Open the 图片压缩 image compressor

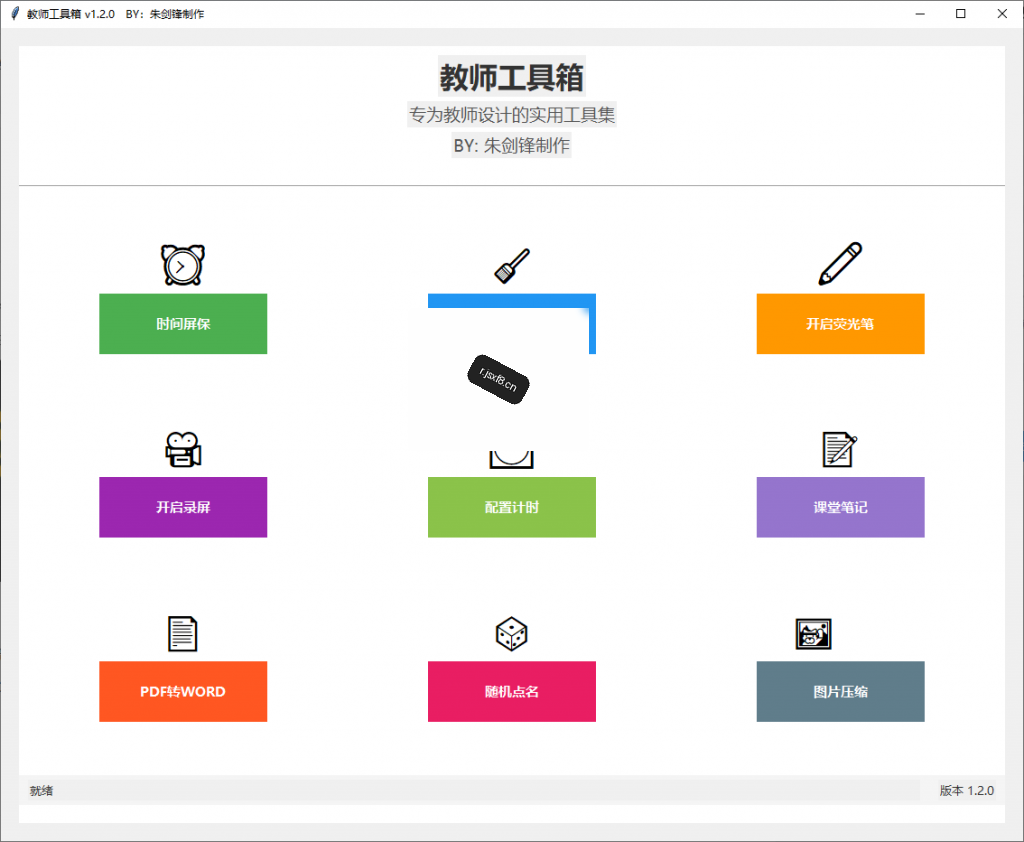840,692
